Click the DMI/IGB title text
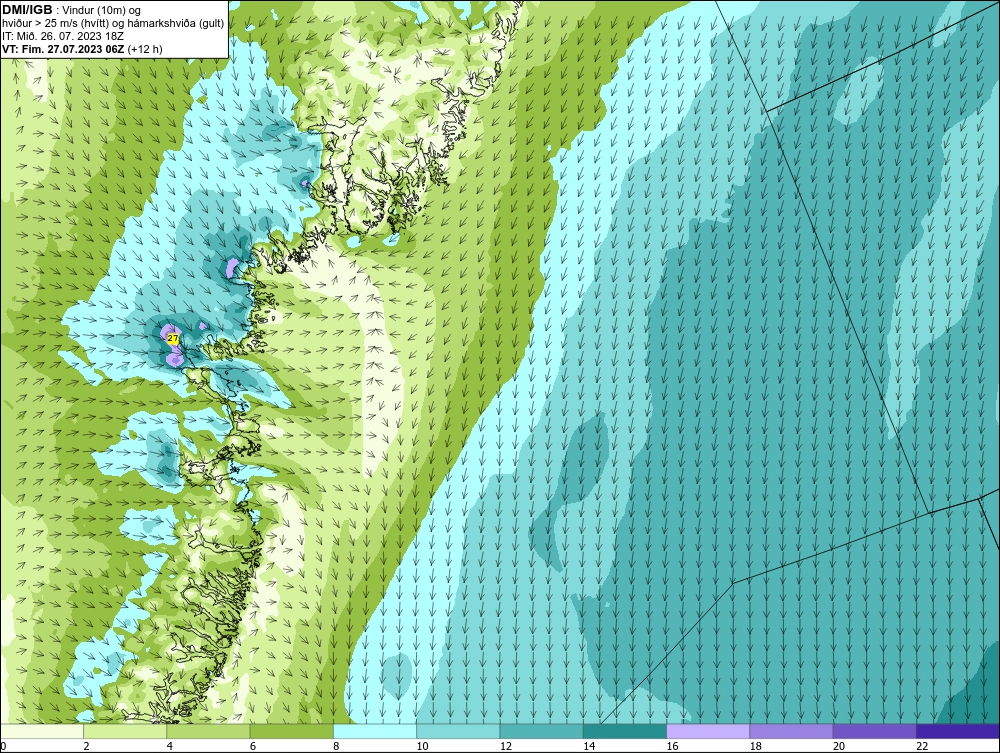Image resolution: width=1000 pixels, height=753 pixels. coord(27,10)
